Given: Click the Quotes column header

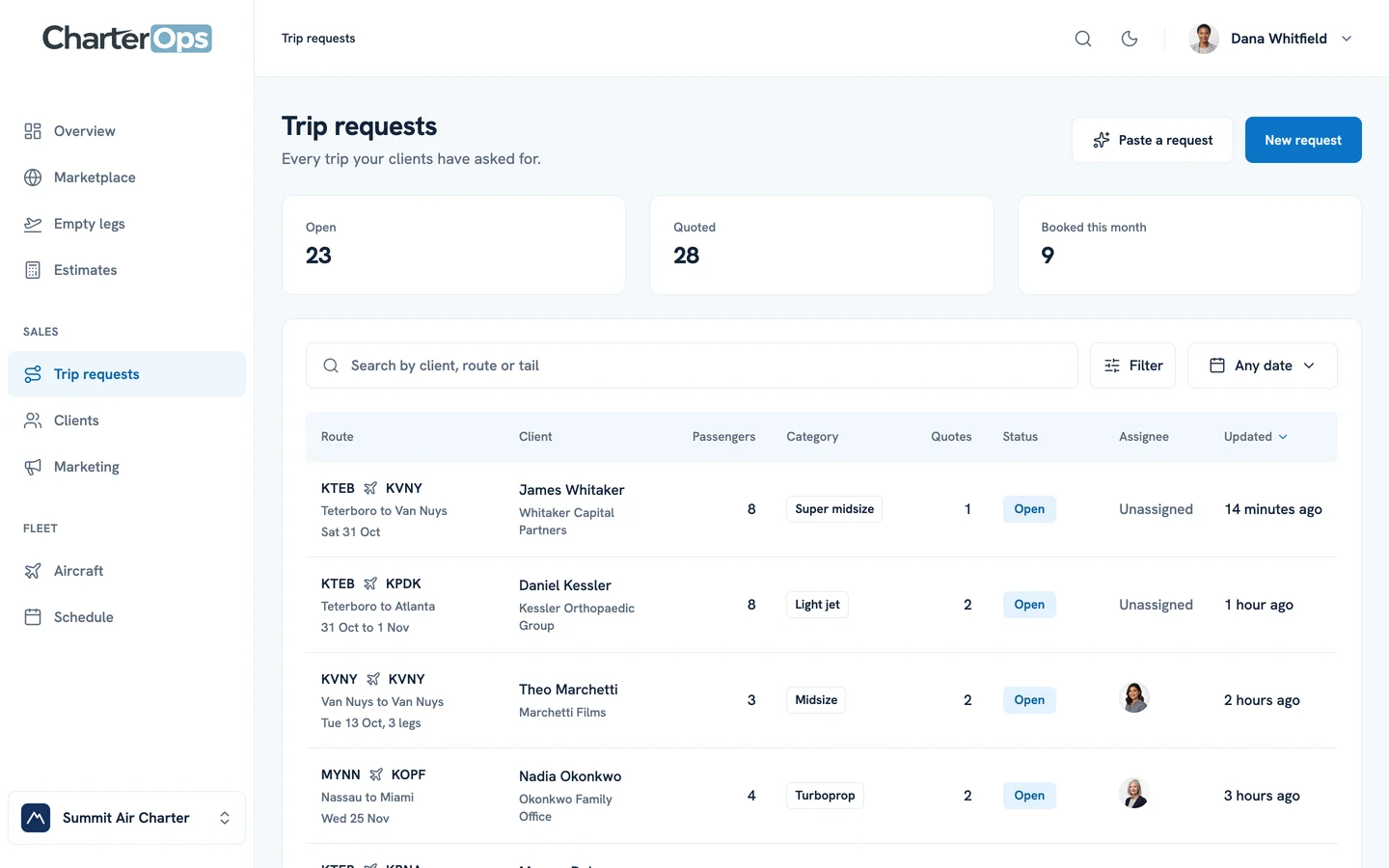Looking at the screenshot, I should click(x=951, y=437).
